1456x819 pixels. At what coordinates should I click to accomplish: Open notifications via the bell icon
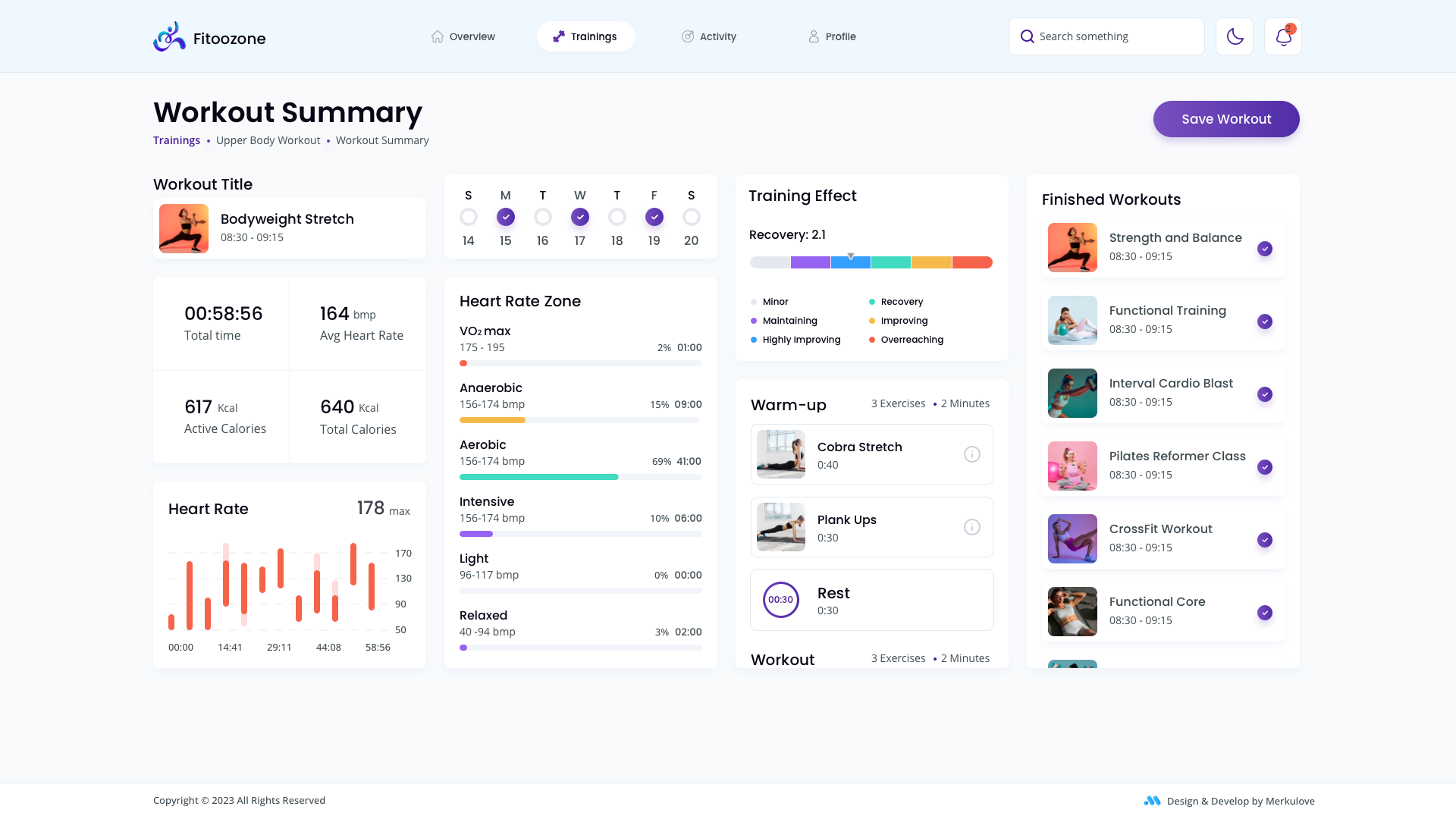click(x=1282, y=36)
